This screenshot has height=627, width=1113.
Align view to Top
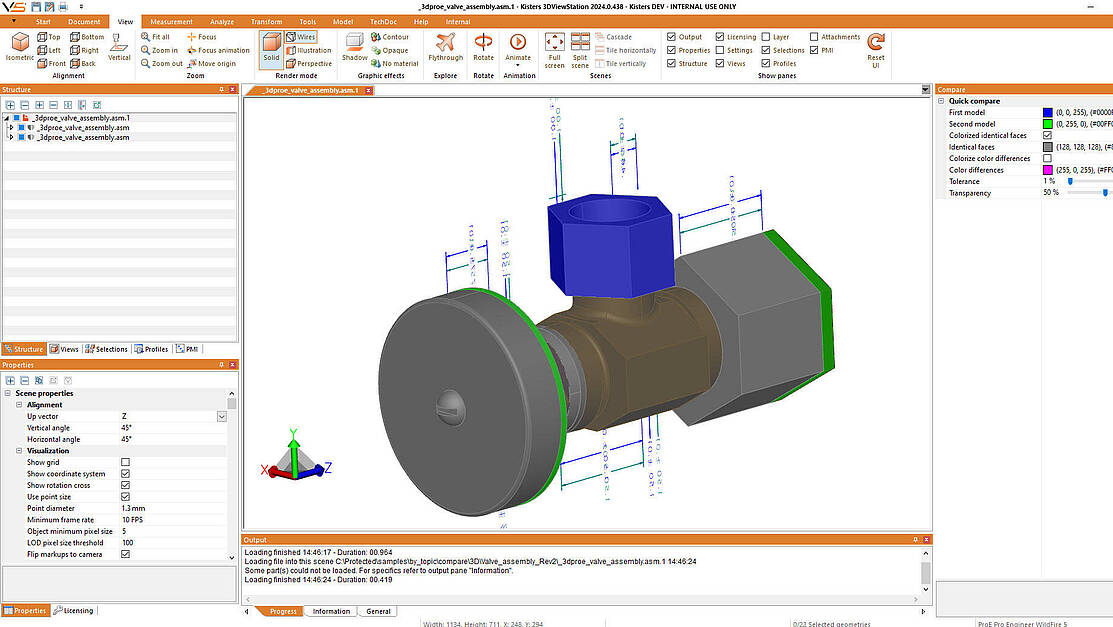(49, 37)
